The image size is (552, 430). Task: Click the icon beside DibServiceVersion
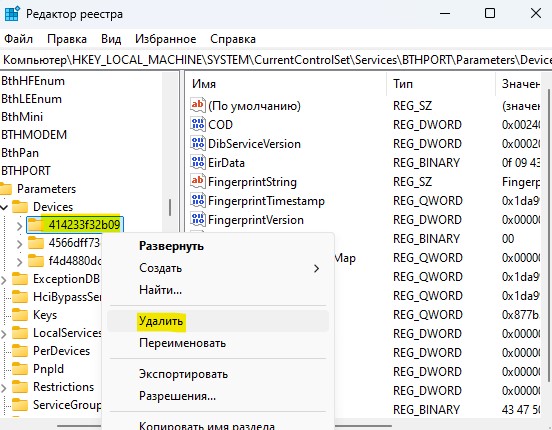(197, 143)
